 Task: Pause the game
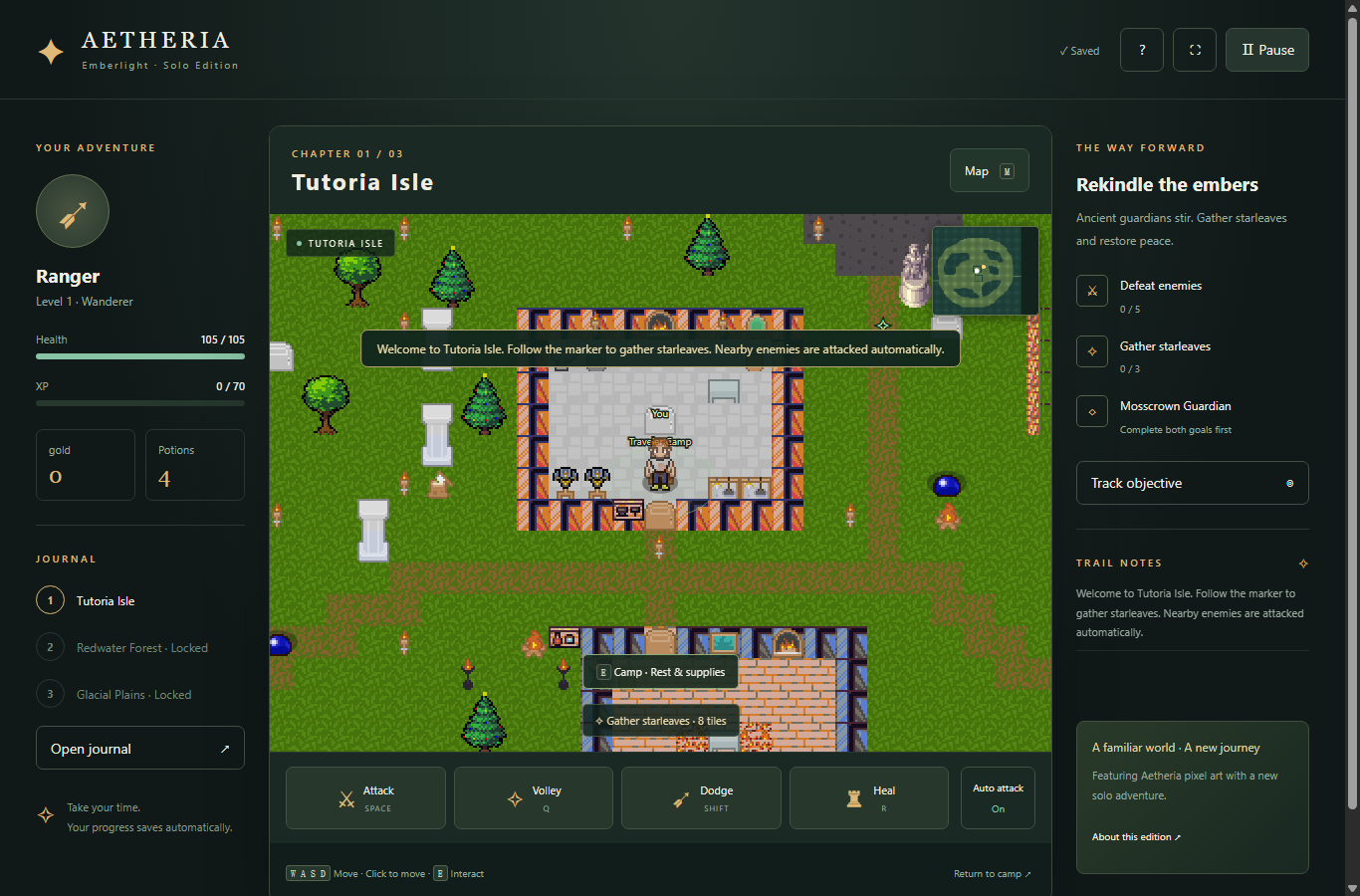(1267, 50)
